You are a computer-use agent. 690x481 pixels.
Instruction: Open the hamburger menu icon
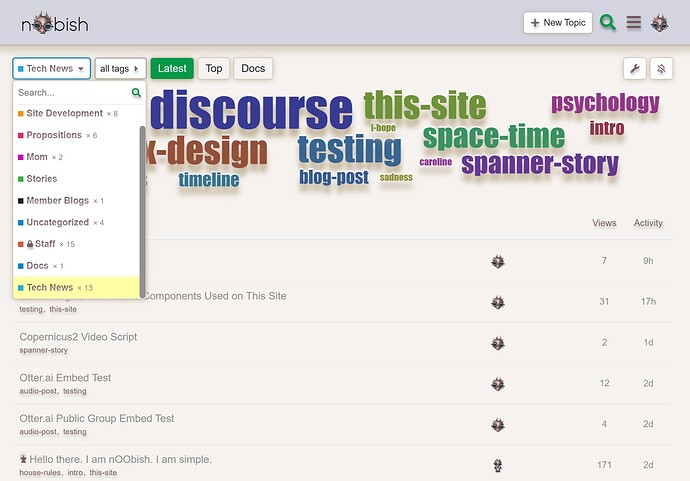pos(634,22)
